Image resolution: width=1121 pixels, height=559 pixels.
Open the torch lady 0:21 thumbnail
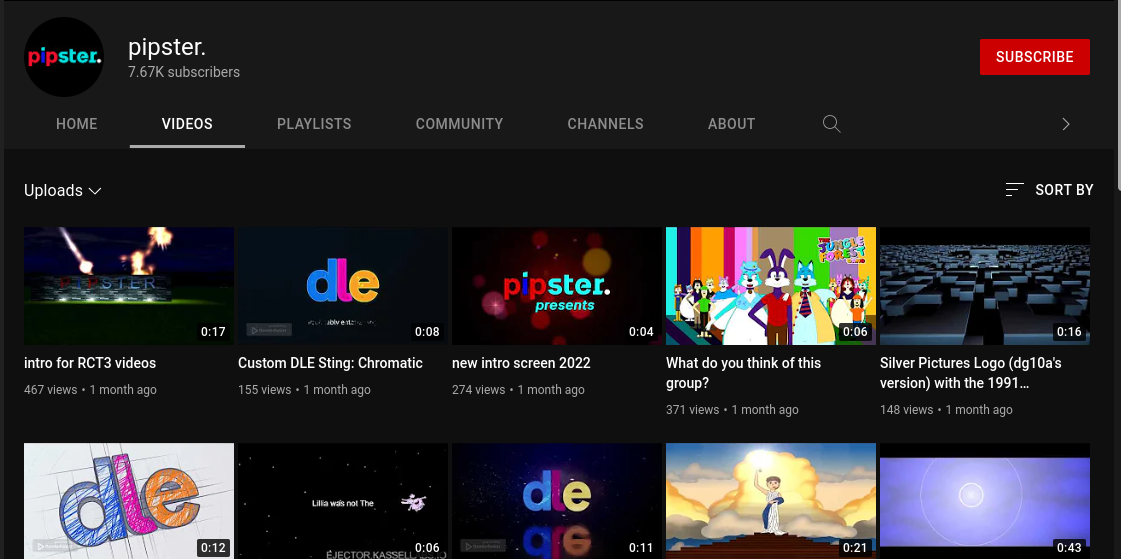pos(771,501)
